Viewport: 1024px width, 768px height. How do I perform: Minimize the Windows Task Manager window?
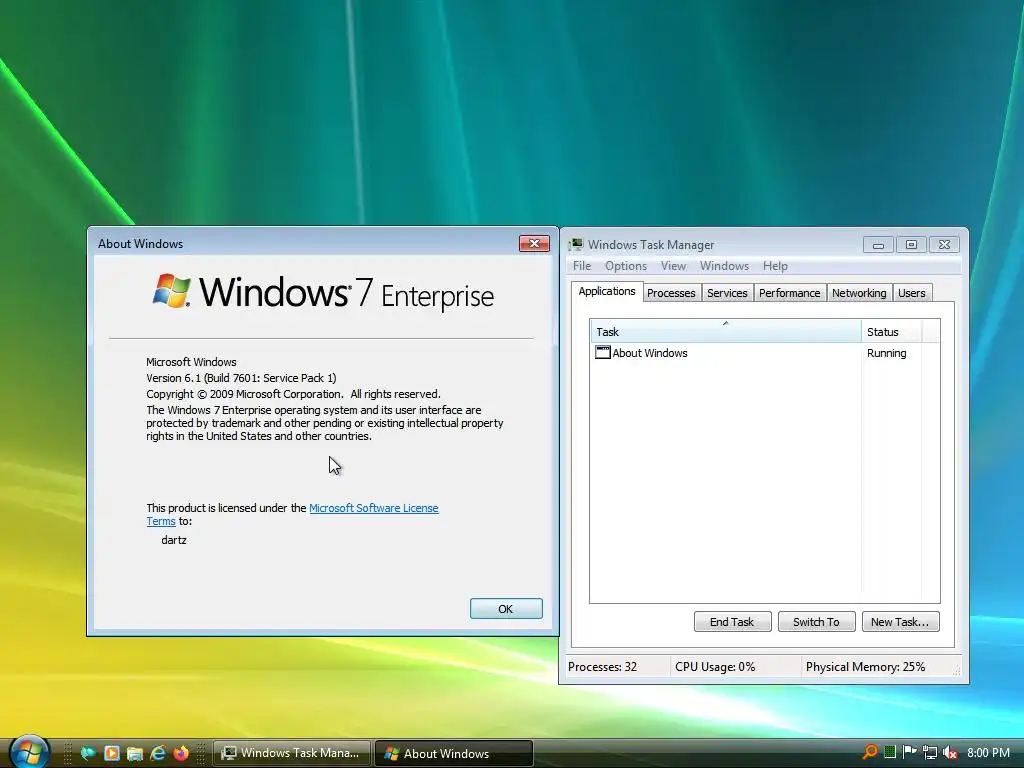pyautogui.click(x=878, y=245)
